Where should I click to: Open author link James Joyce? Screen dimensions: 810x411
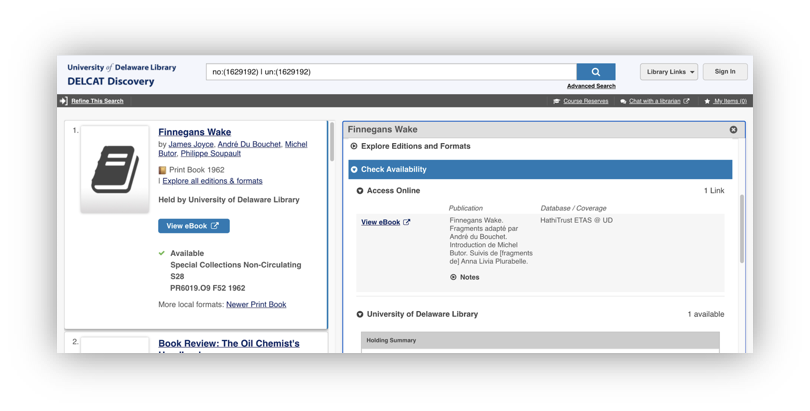[x=191, y=145]
